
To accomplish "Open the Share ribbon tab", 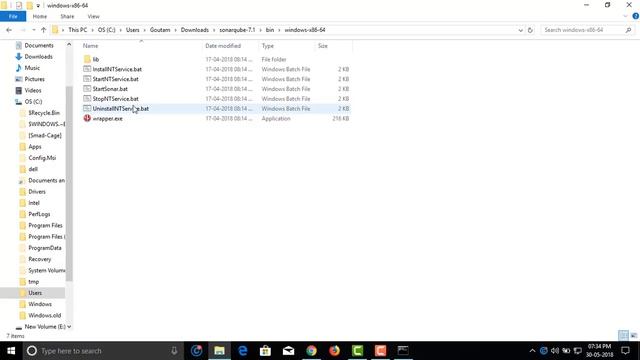I will [x=67, y=16].
